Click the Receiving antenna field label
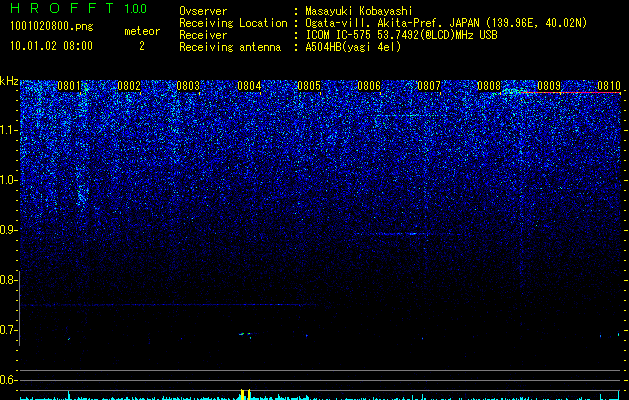The height and width of the screenshot is (400, 629). pos(230,47)
